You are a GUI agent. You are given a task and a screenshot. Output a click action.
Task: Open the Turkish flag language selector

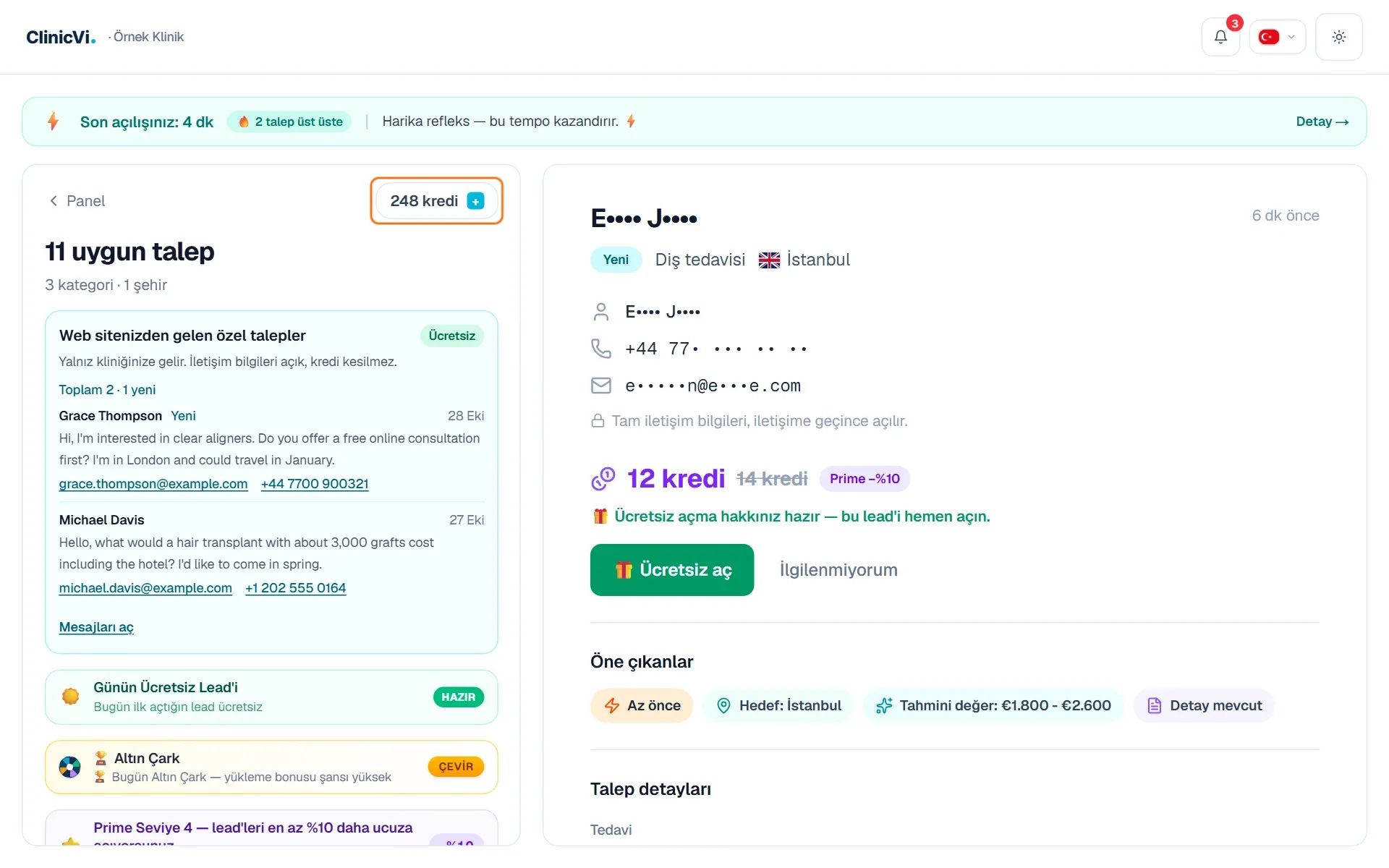[x=1277, y=37]
